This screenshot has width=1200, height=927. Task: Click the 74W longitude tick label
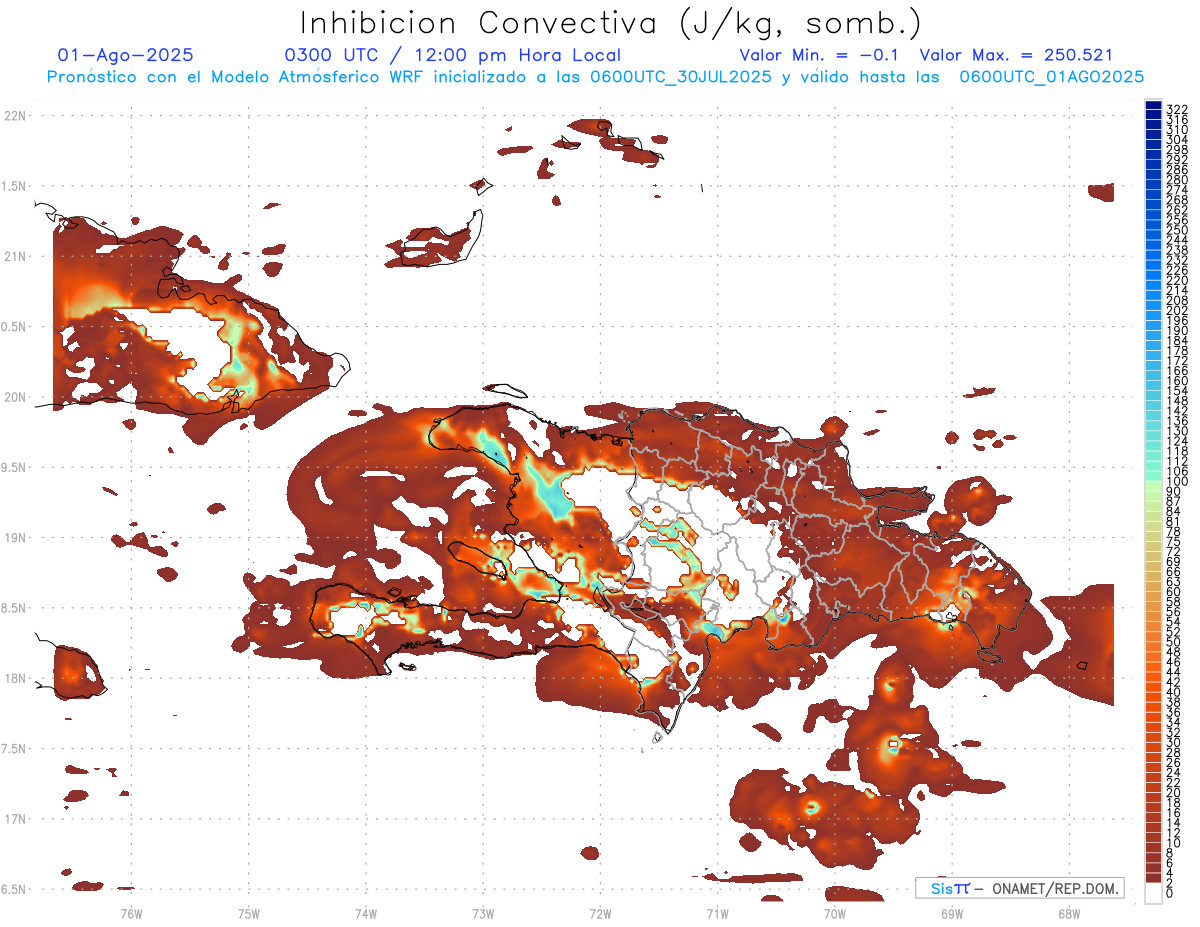tap(366, 912)
